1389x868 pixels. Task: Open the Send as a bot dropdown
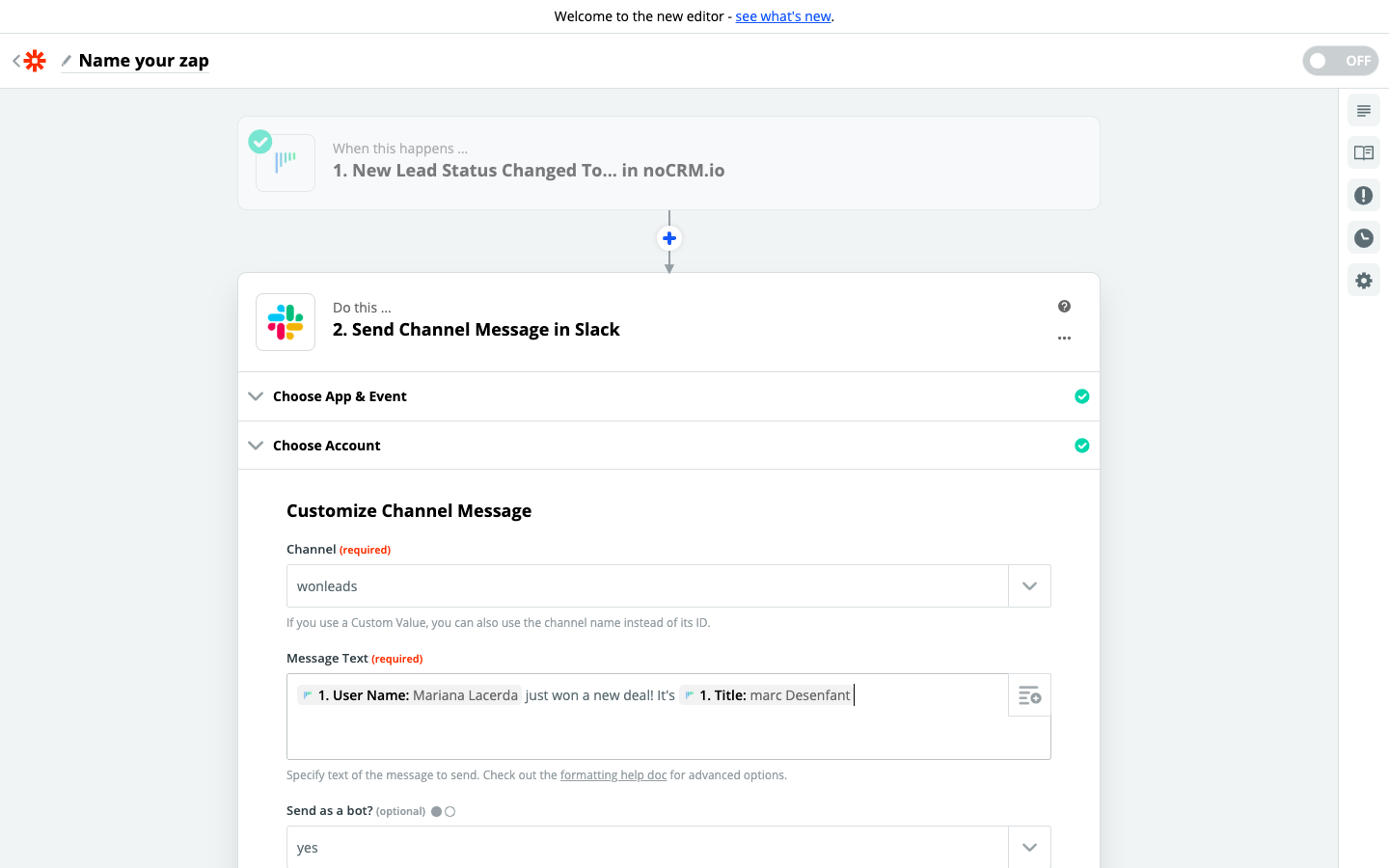[1029, 848]
